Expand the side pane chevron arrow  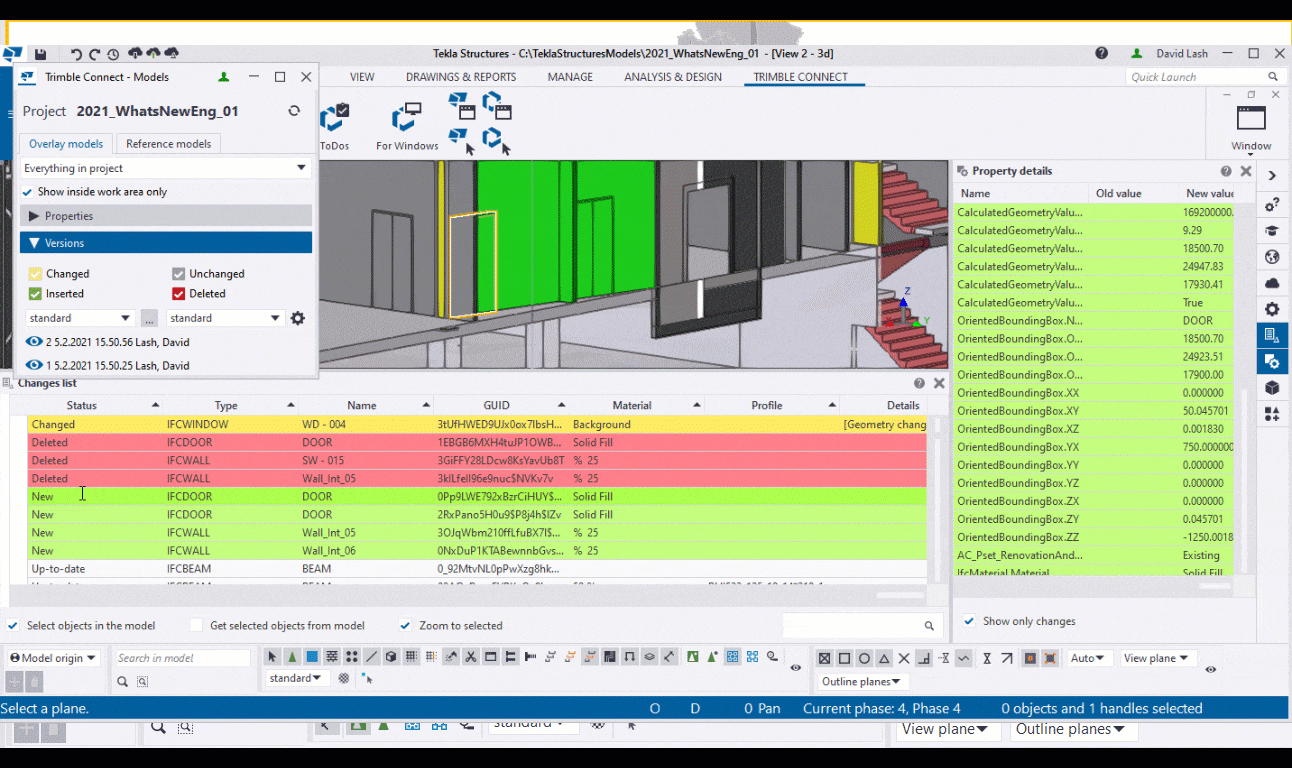point(1272,176)
